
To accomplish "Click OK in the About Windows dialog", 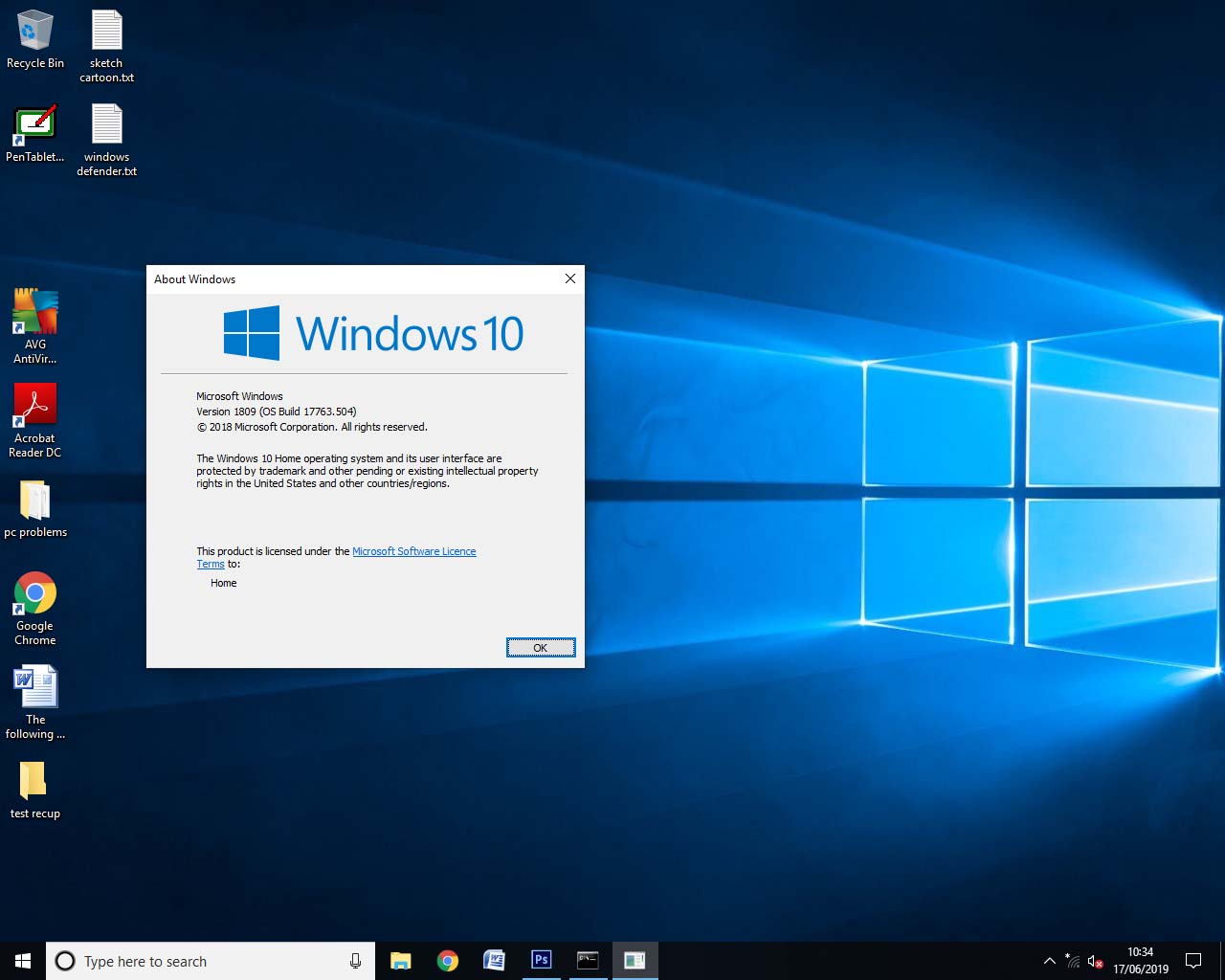I will (x=541, y=648).
